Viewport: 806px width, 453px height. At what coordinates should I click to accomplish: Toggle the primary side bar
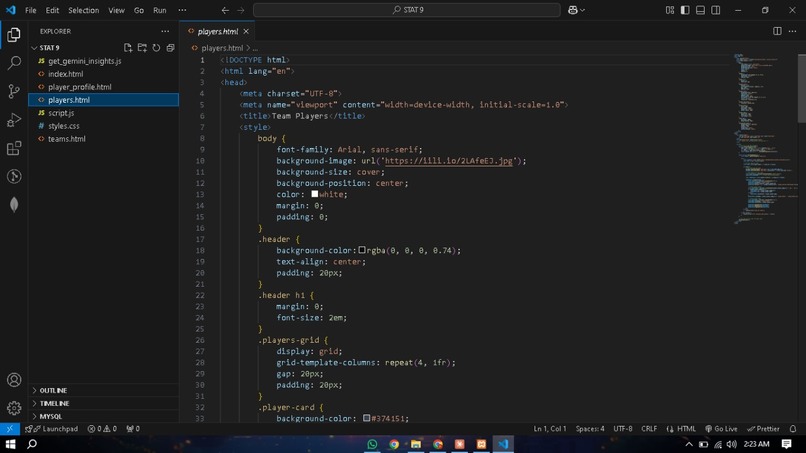(x=685, y=10)
